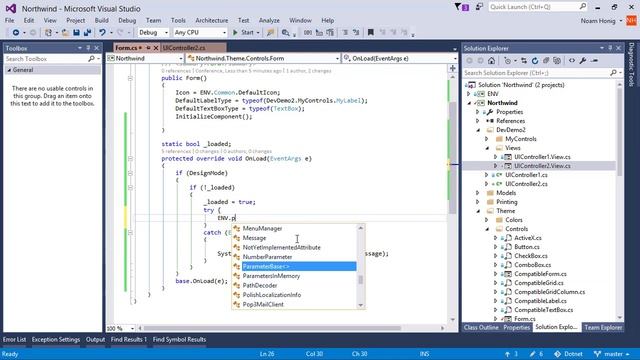The image size is (640, 360).
Task: Click the uncomment lines toolbar icon
Action: 356,33
